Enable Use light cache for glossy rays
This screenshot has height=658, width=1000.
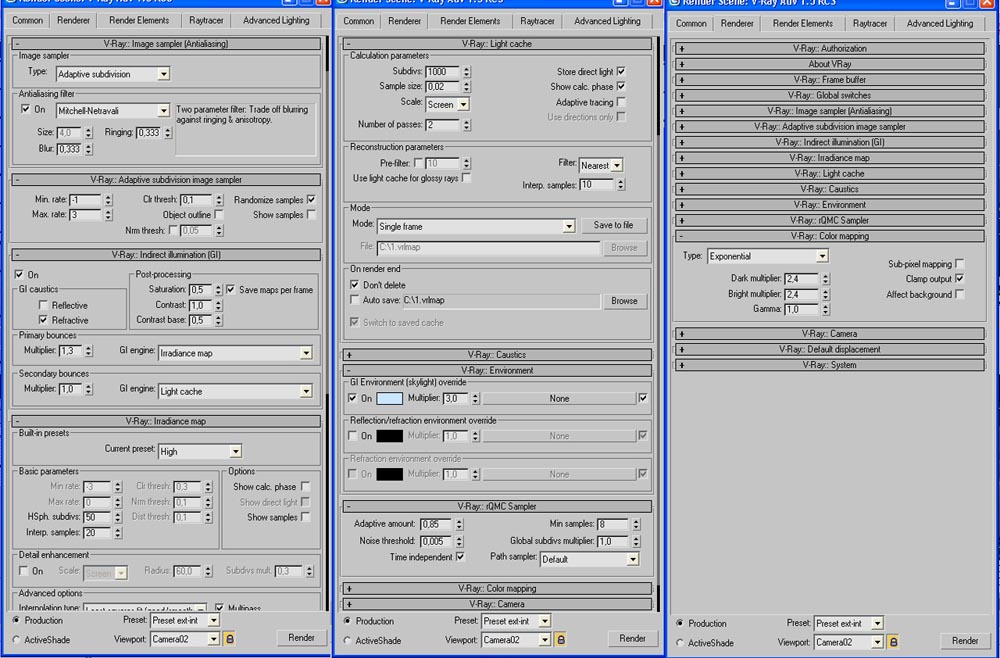pos(467,178)
